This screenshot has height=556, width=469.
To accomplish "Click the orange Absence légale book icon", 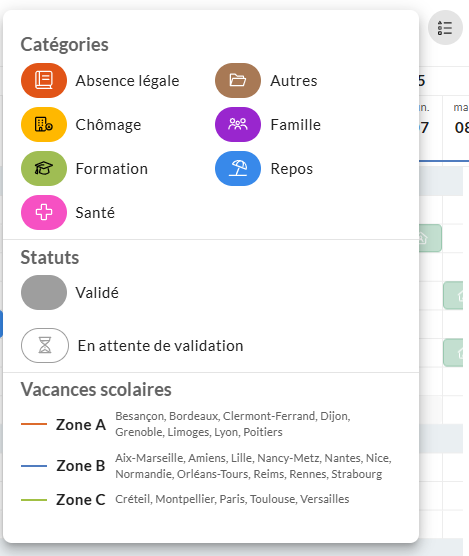I will click(44, 80).
